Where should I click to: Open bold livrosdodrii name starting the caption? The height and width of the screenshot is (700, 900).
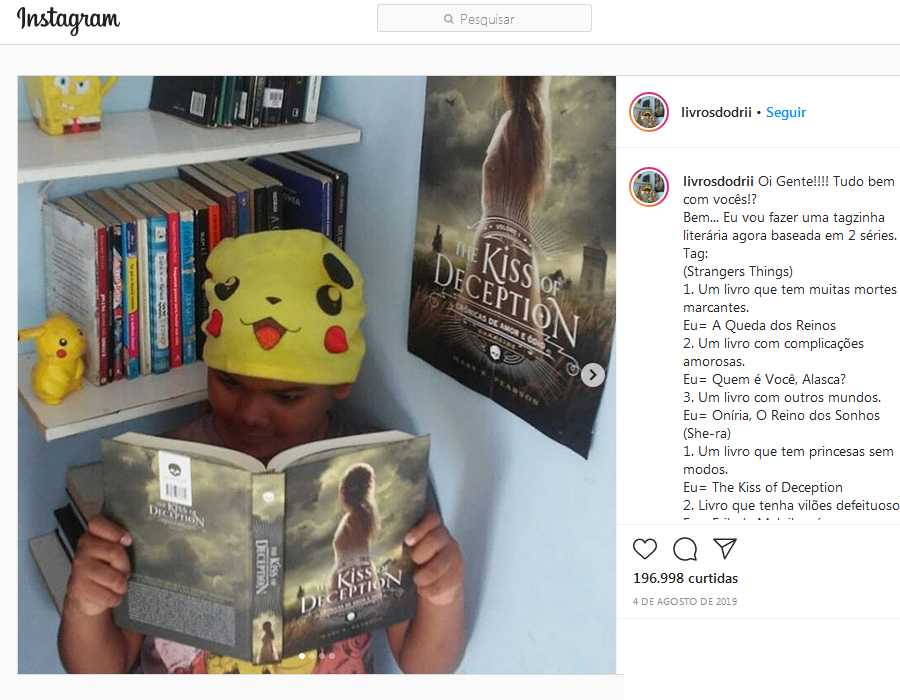pyautogui.click(x=718, y=181)
